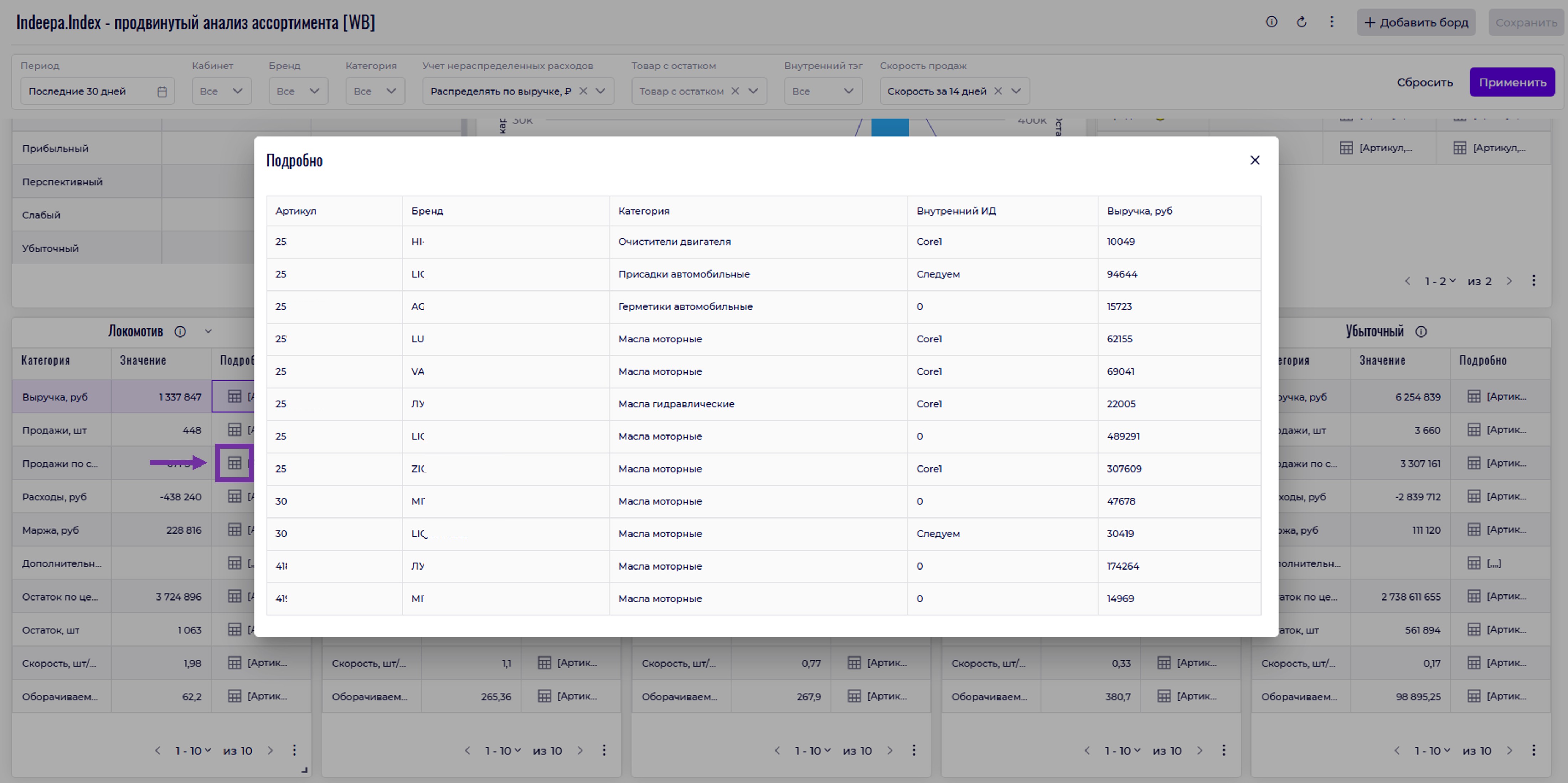
Task: Click info icon next to Убыточный title
Action: click(1421, 331)
